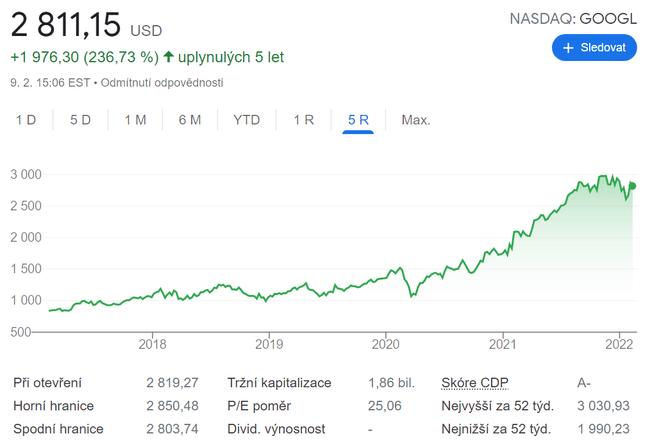Click the P/E poměr label
650x447 pixels.
point(260,406)
